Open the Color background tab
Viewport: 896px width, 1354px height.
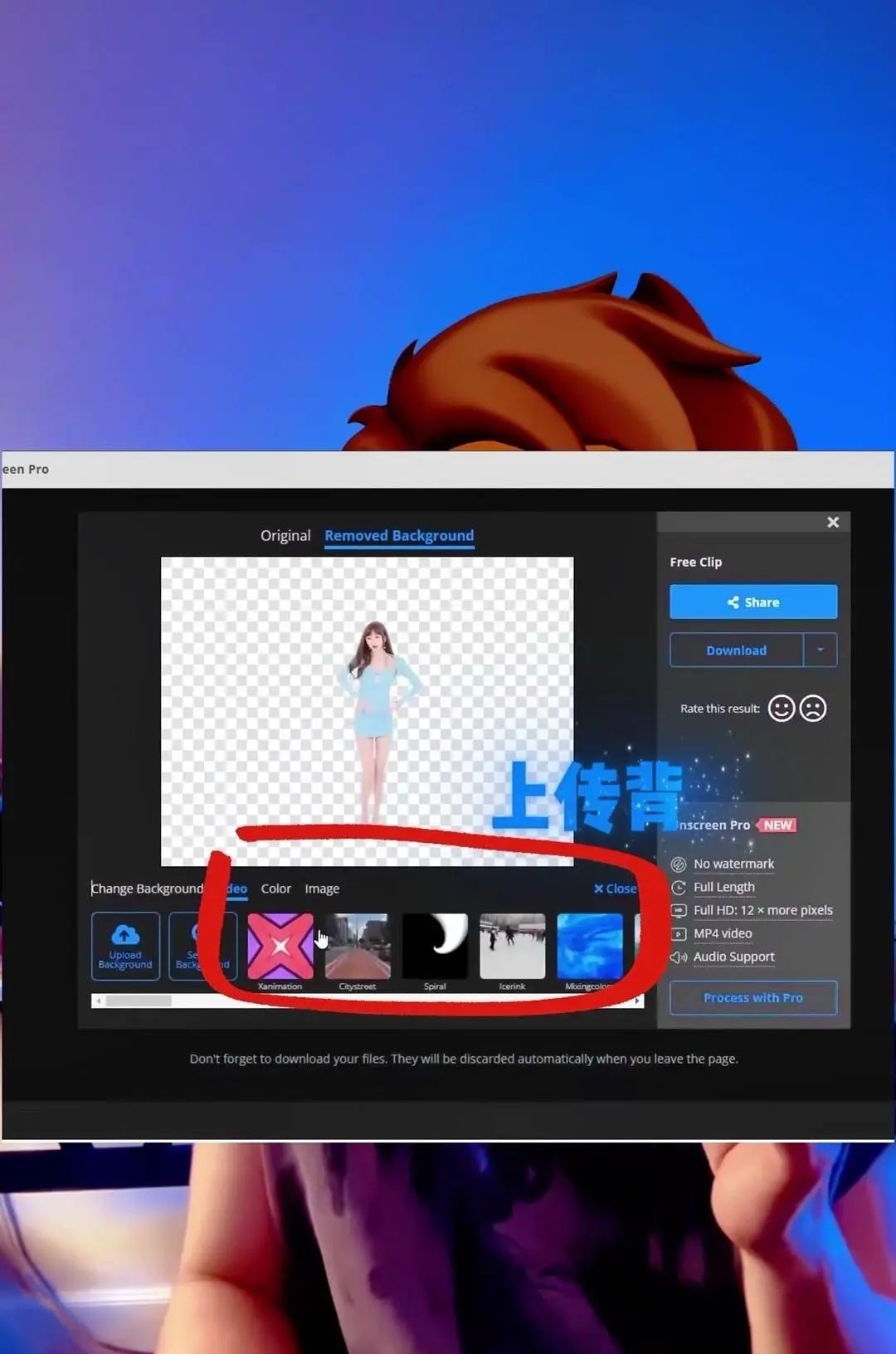275,889
